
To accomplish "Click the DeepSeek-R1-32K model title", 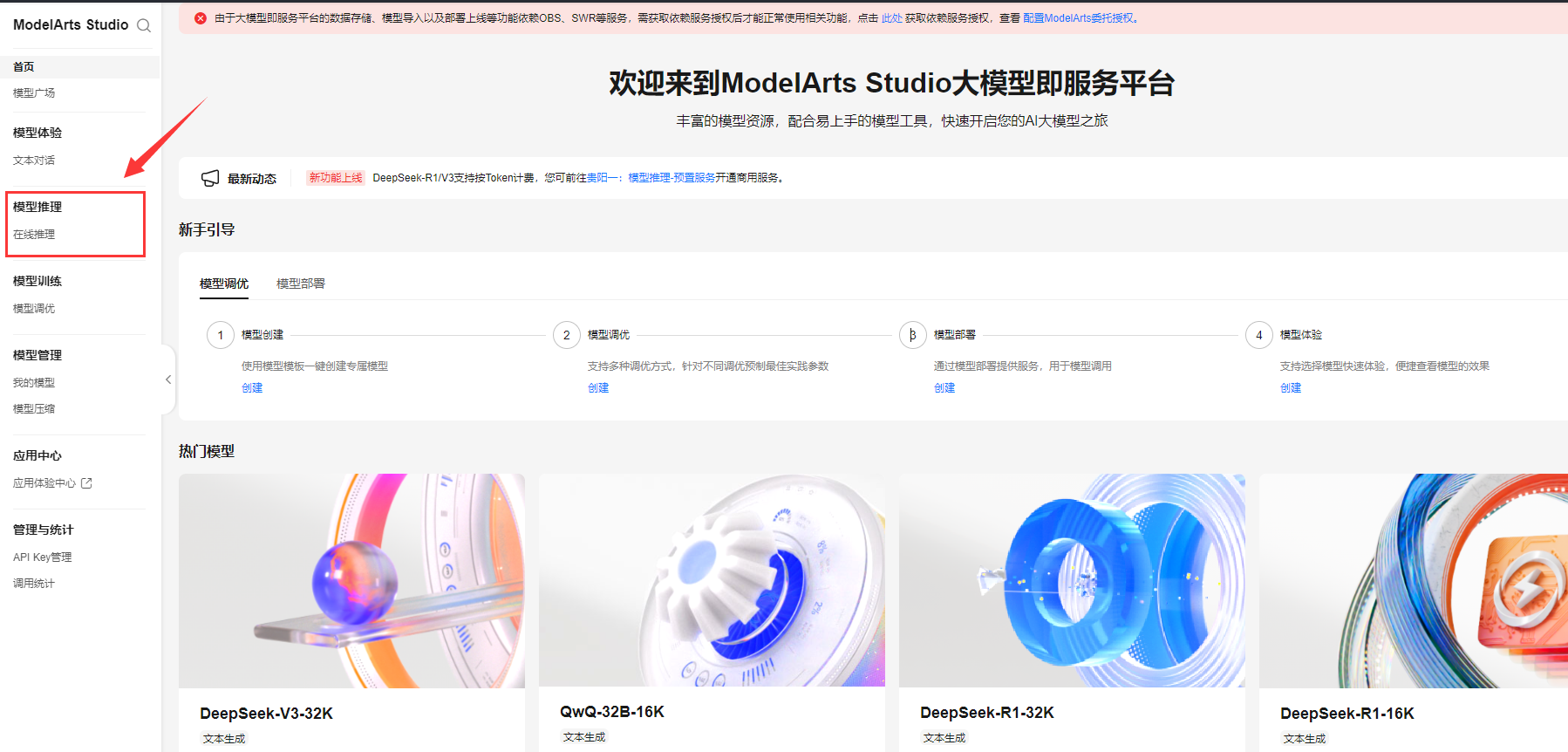I will (x=987, y=713).
